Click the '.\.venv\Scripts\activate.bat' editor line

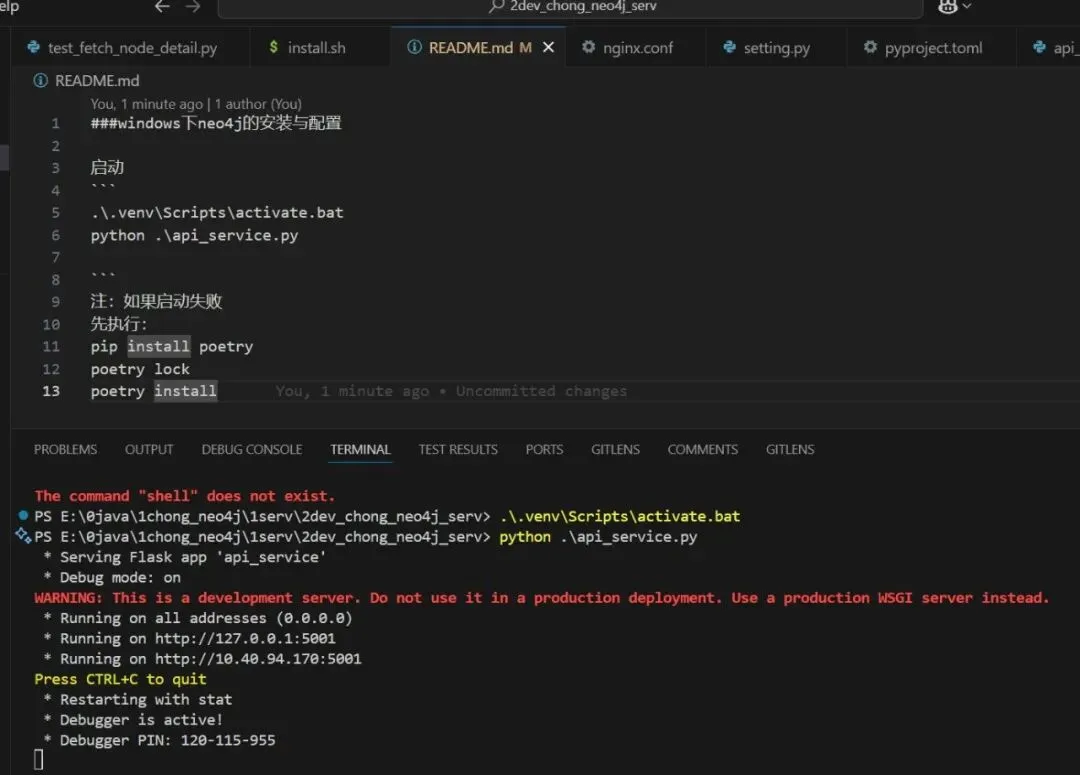[x=217, y=213]
